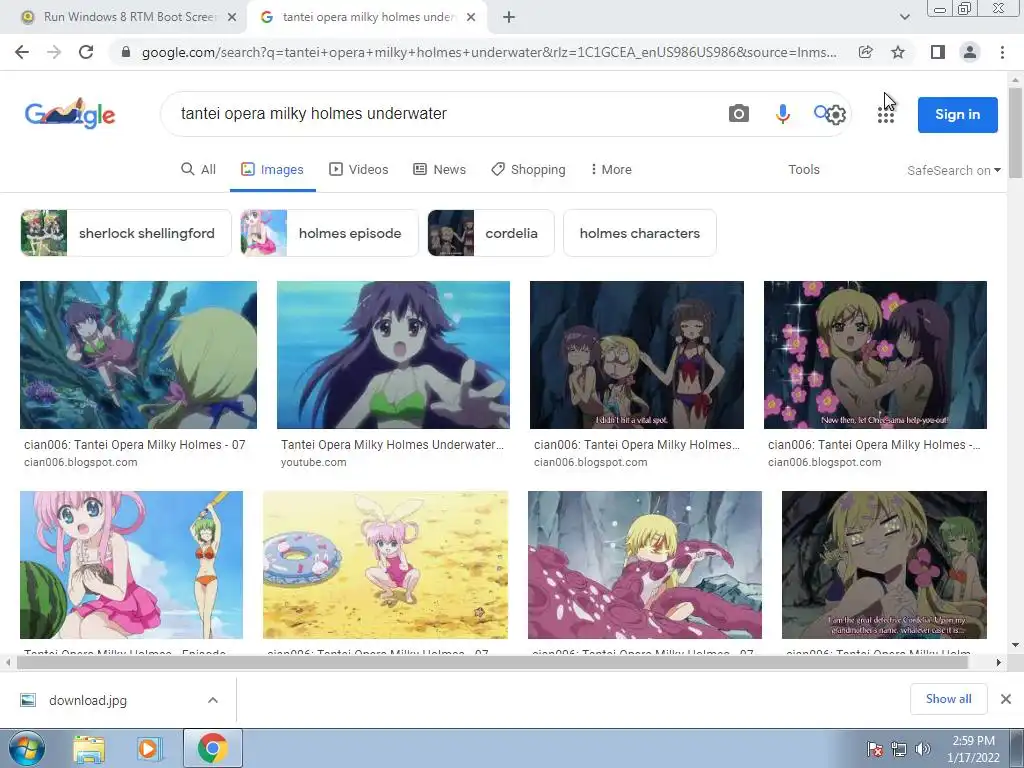Switch to the News tab
The image size is (1024, 768).
point(440,169)
